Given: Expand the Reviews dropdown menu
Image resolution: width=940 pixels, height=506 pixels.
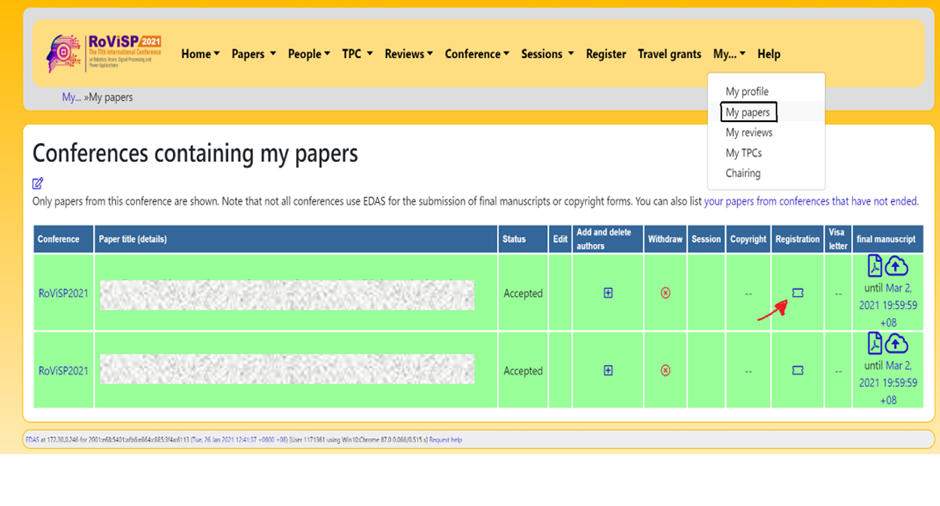Looking at the screenshot, I should coord(408,54).
